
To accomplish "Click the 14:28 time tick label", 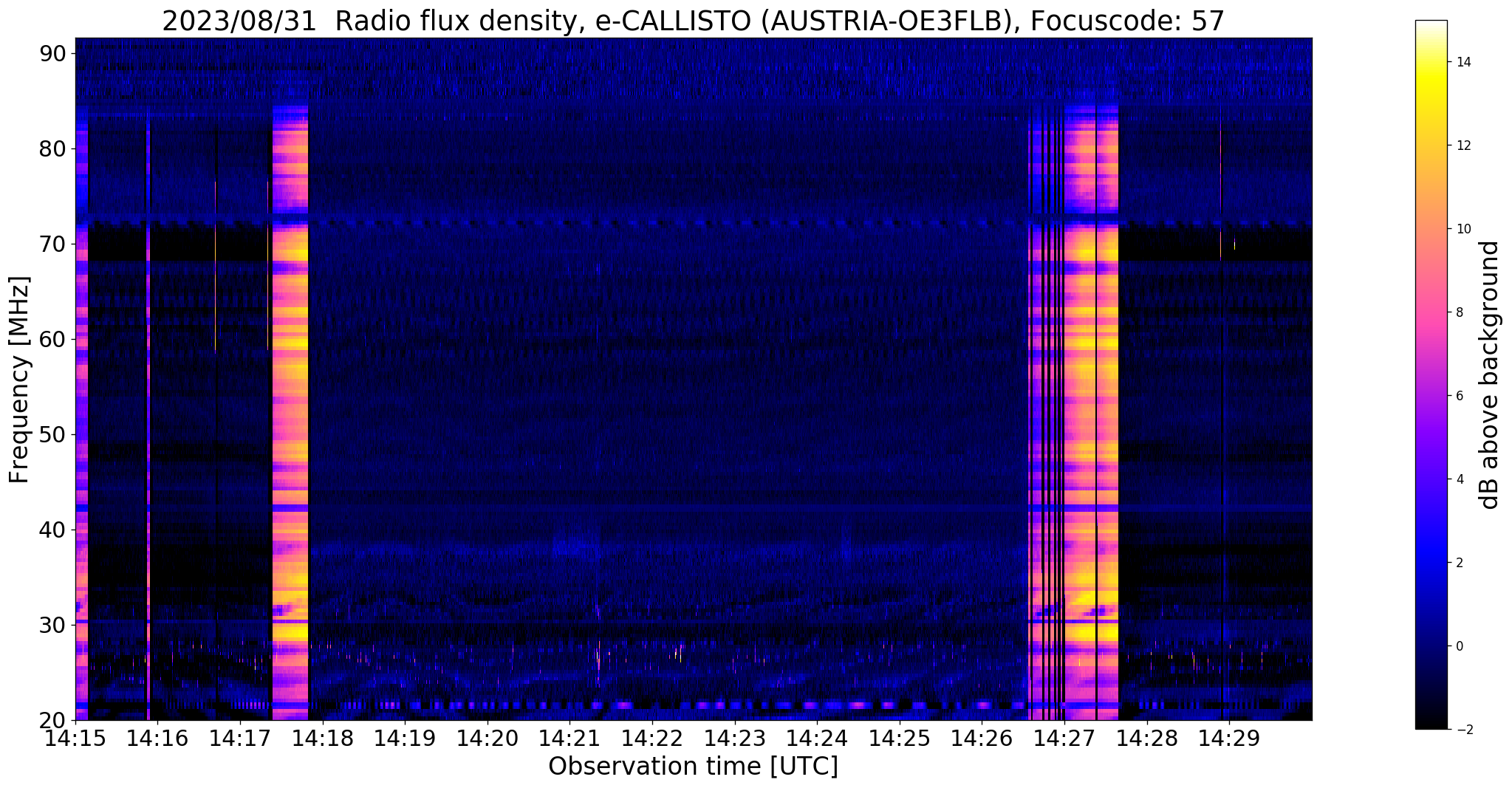I will pos(1147,739).
